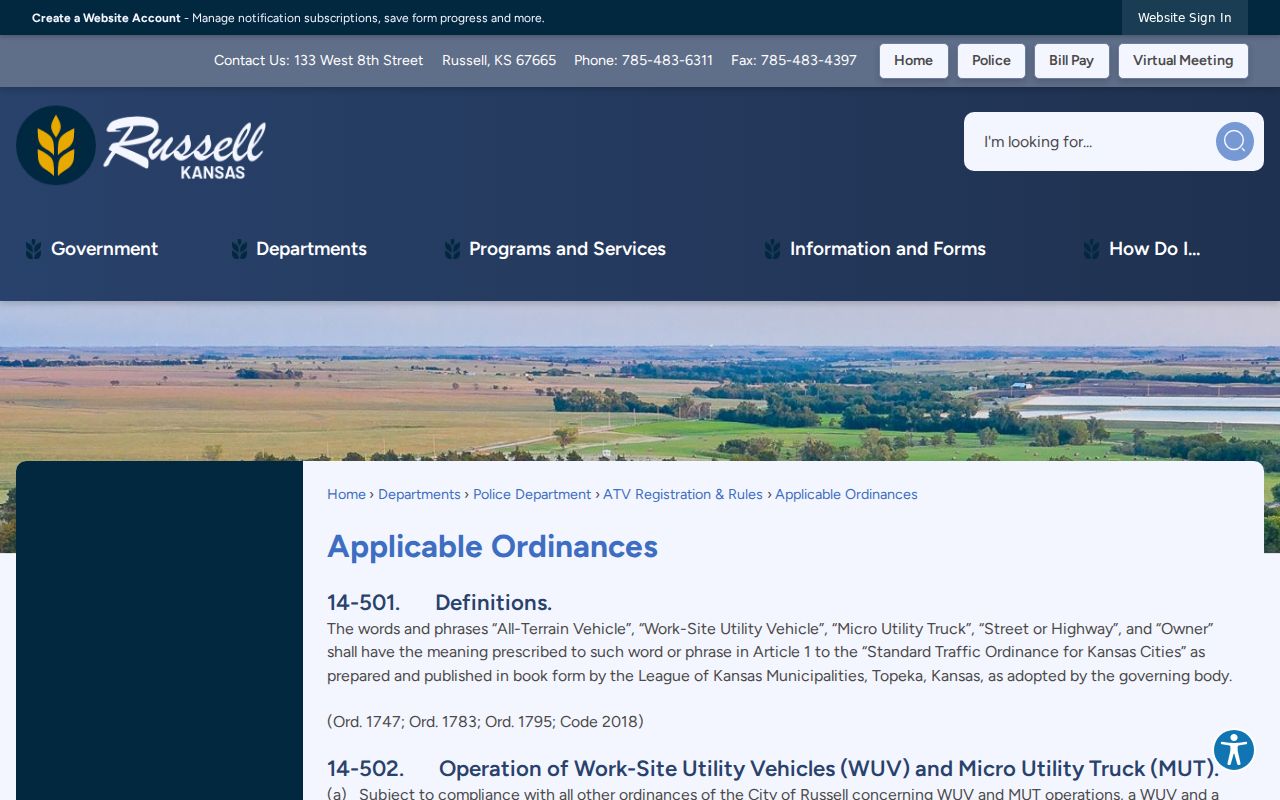Click leaf icon beside Information and Forms
Image resolution: width=1280 pixels, height=800 pixels.
point(773,249)
